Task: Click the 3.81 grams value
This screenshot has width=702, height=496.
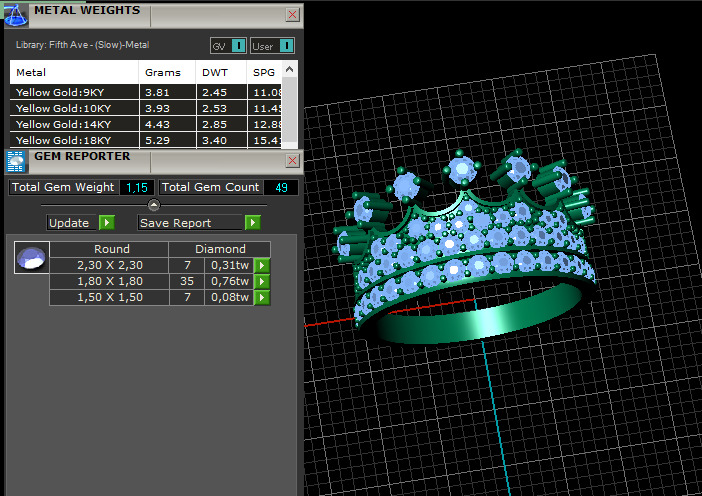Action: click(x=157, y=93)
